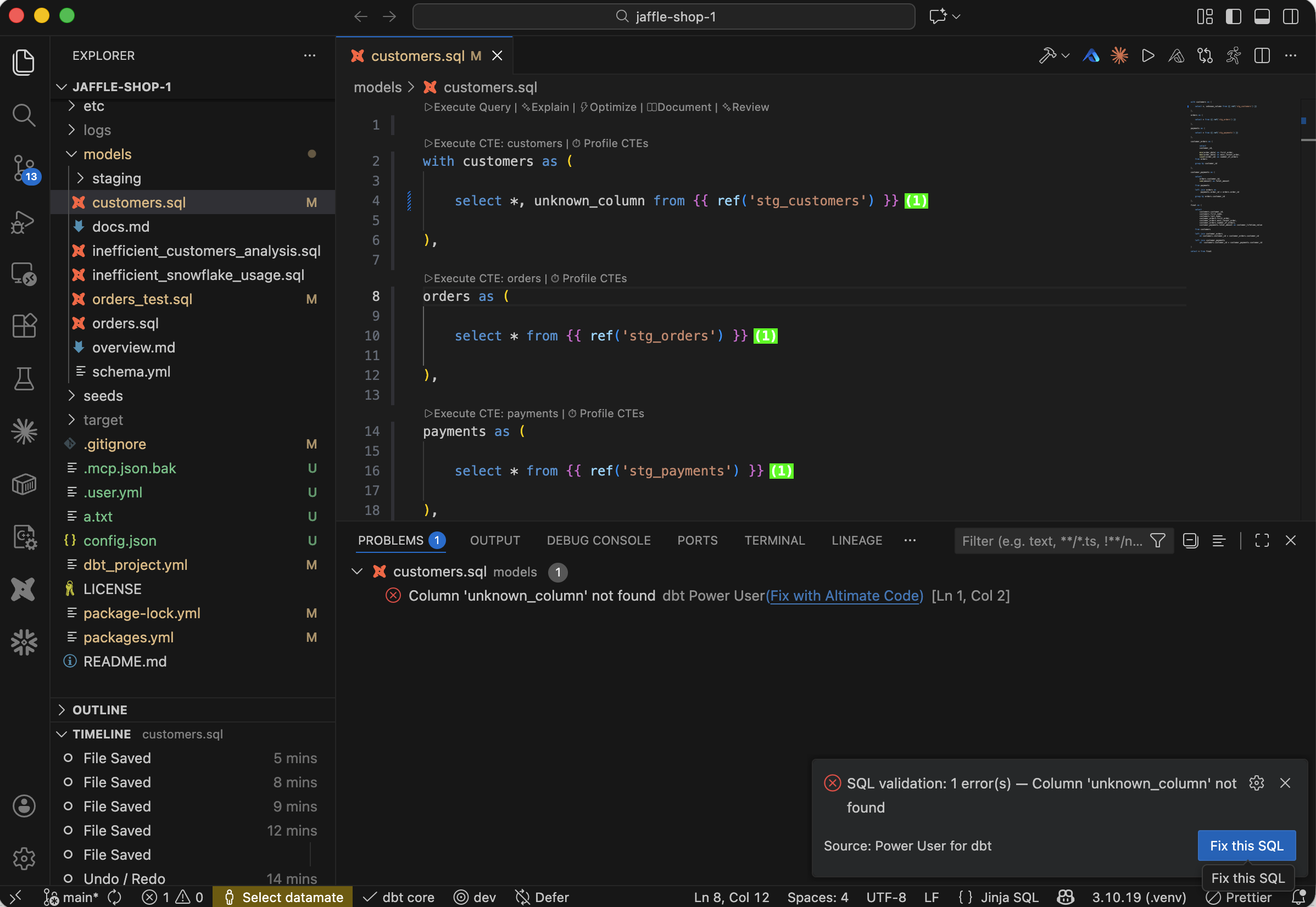Toggle Defer in status bar

tap(542, 897)
